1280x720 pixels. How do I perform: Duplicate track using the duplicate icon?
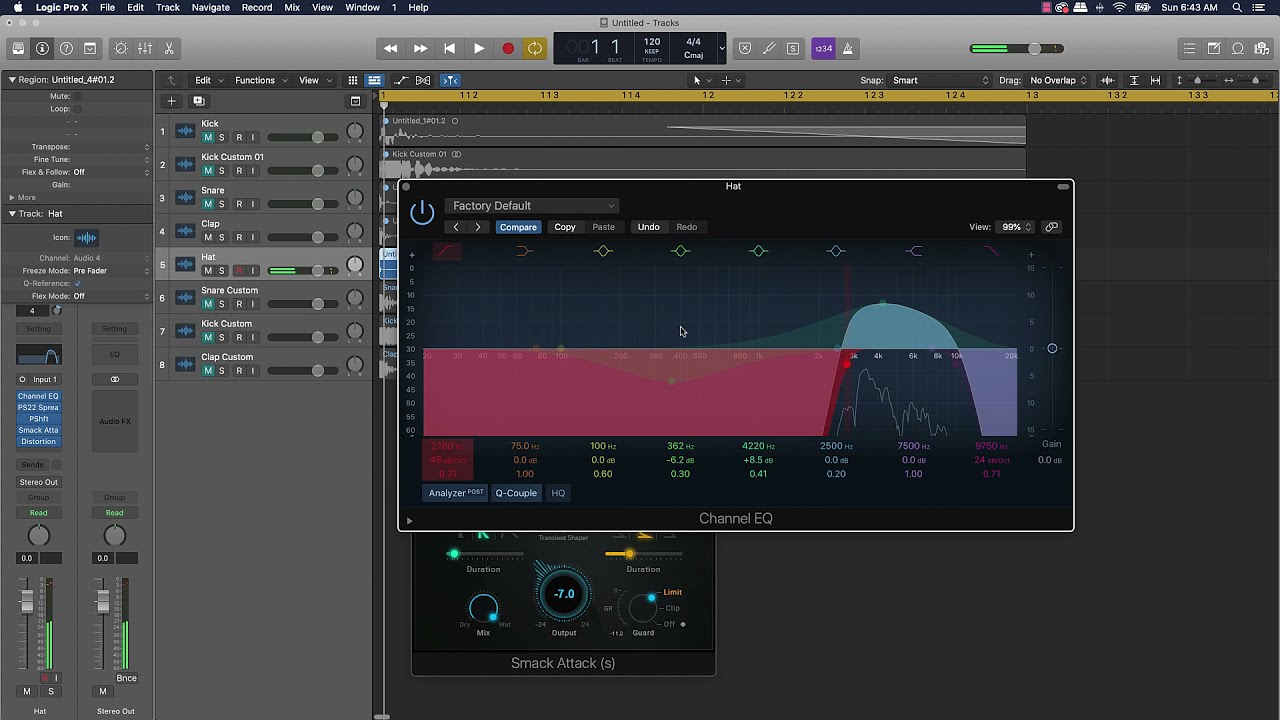click(198, 101)
